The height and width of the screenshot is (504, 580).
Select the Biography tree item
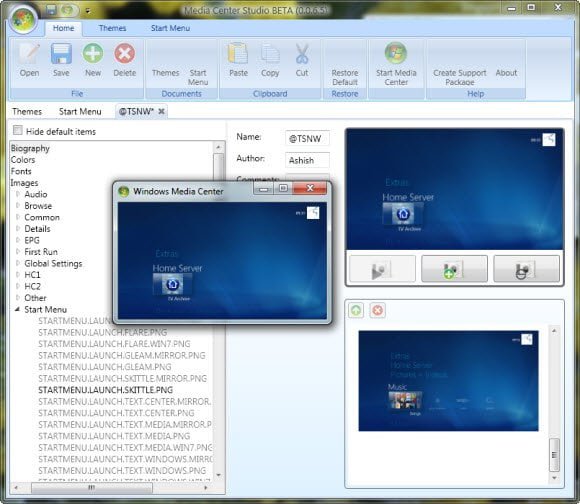(30, 148)
